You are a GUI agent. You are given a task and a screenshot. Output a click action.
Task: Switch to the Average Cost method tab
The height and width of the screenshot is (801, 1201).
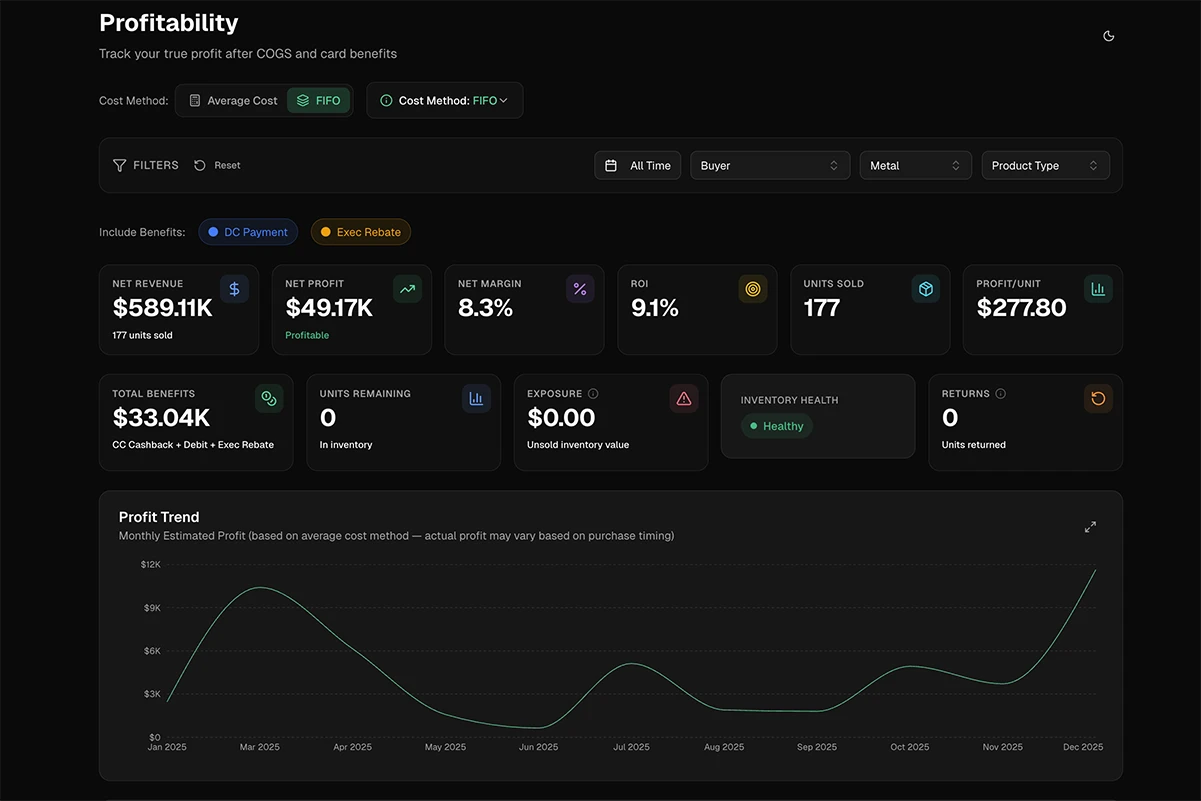pos(231,100)
